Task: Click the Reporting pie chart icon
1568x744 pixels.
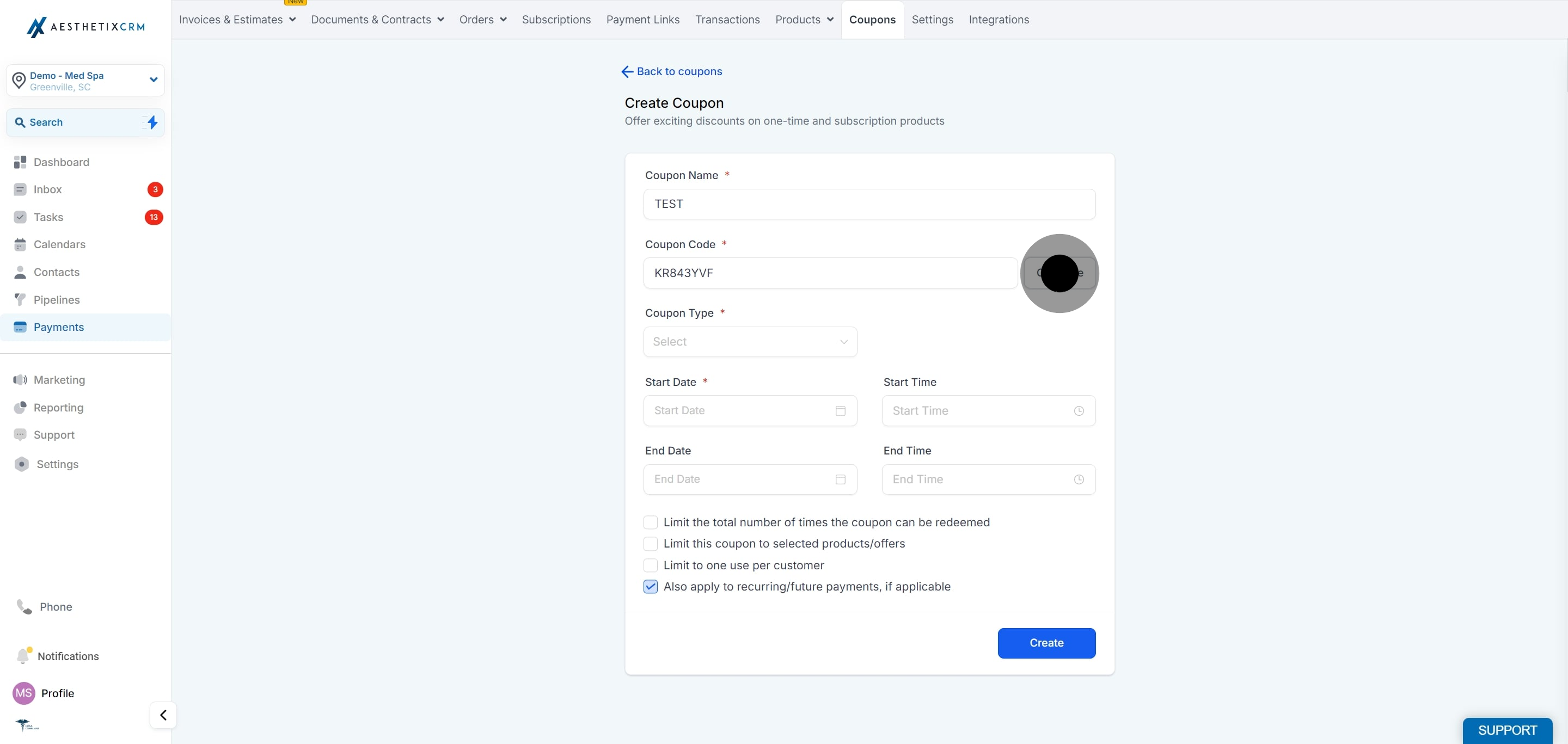Action: tap(20, 407)
